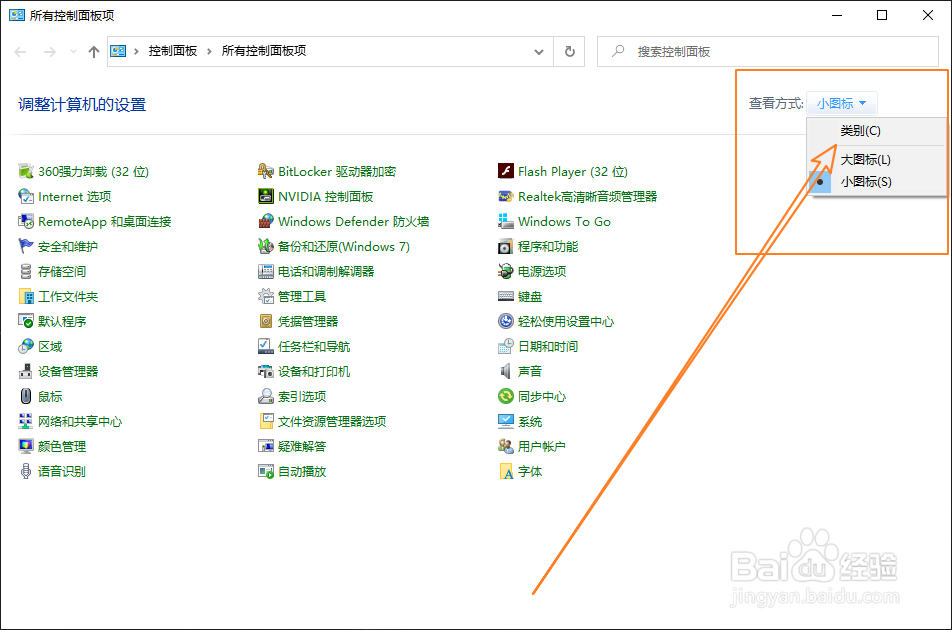Open the Internet 选项 link

(74, 196)
